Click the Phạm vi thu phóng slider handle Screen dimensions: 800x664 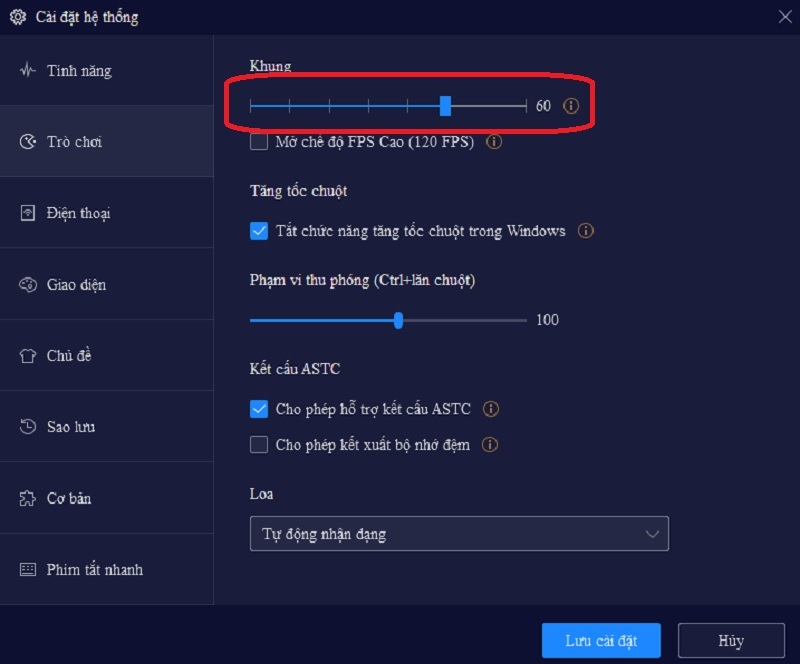[x=398, y=320]
